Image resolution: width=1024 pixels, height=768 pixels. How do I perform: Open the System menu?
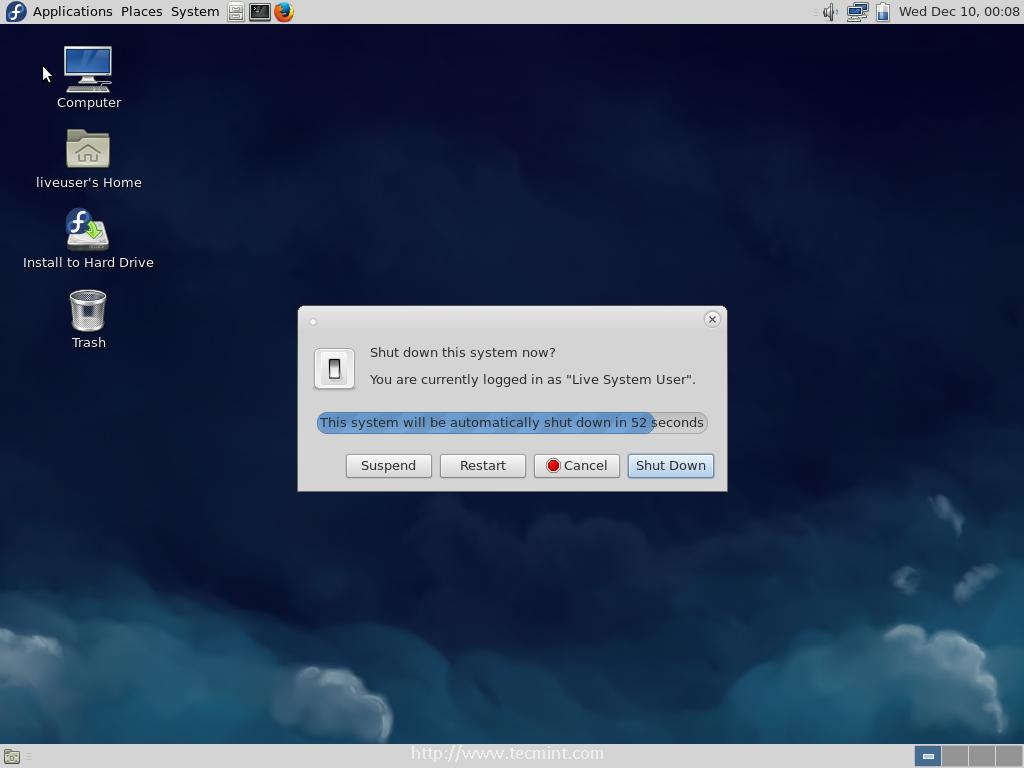click(x=195, y=12)
